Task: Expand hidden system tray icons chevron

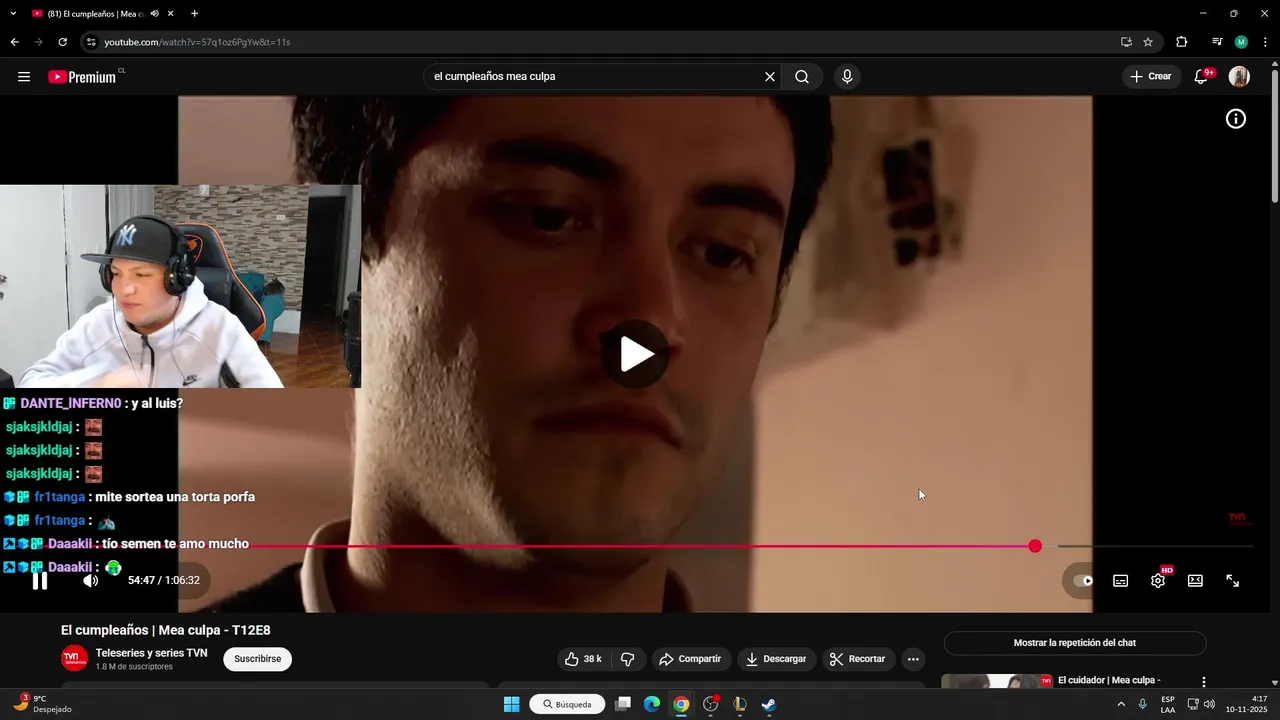Action: click(1120, 704)
